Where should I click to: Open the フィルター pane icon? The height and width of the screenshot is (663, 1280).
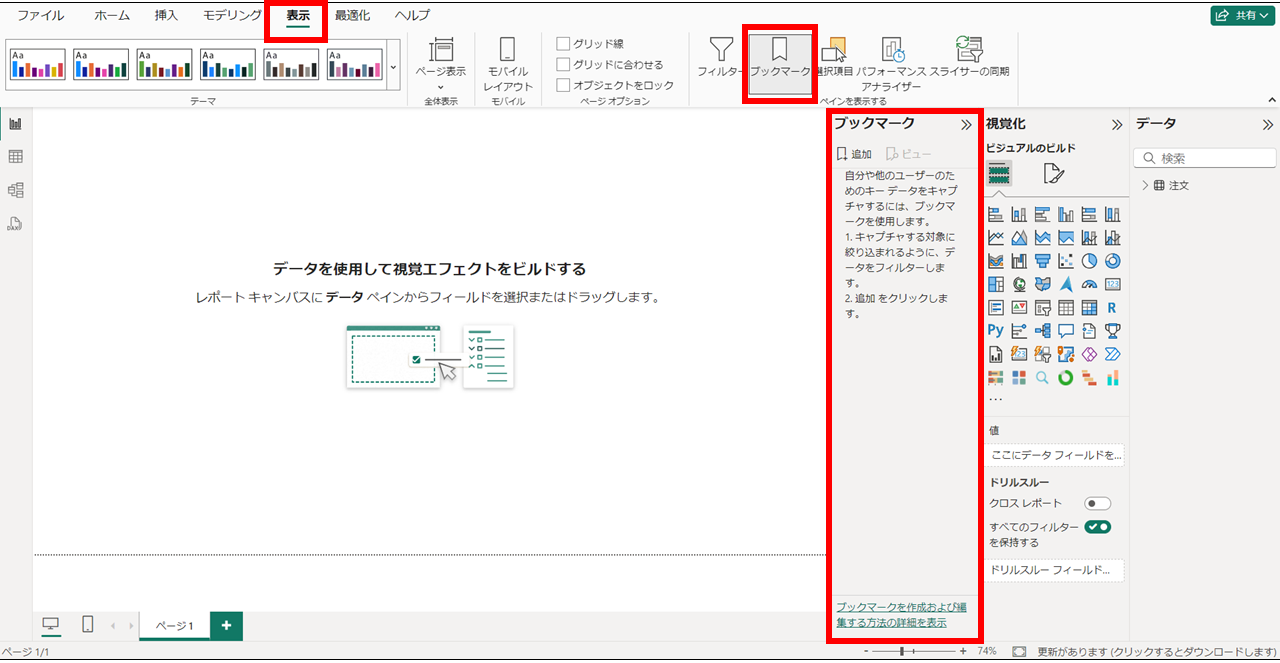(721, 57)
